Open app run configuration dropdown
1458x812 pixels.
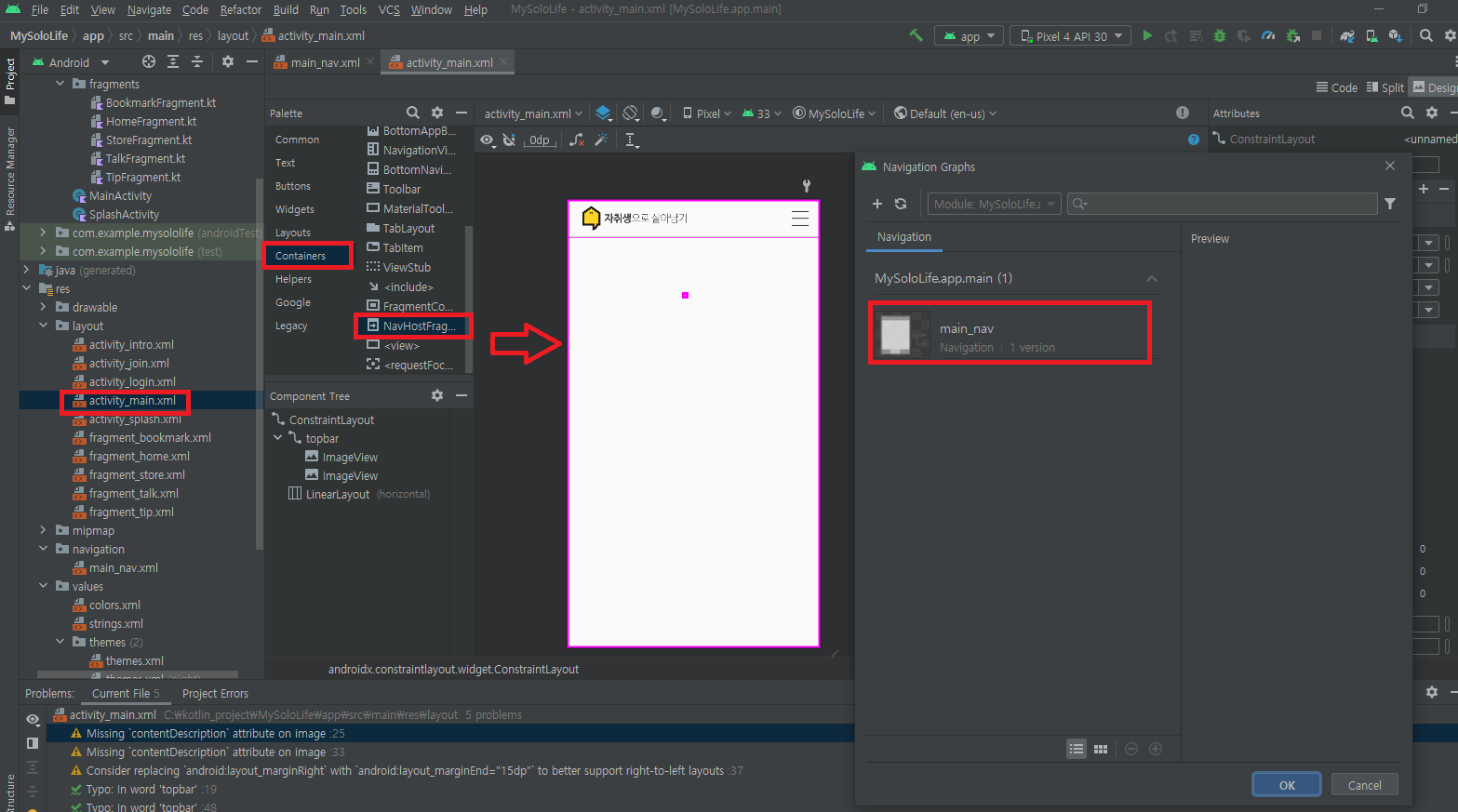coord(969,36)
